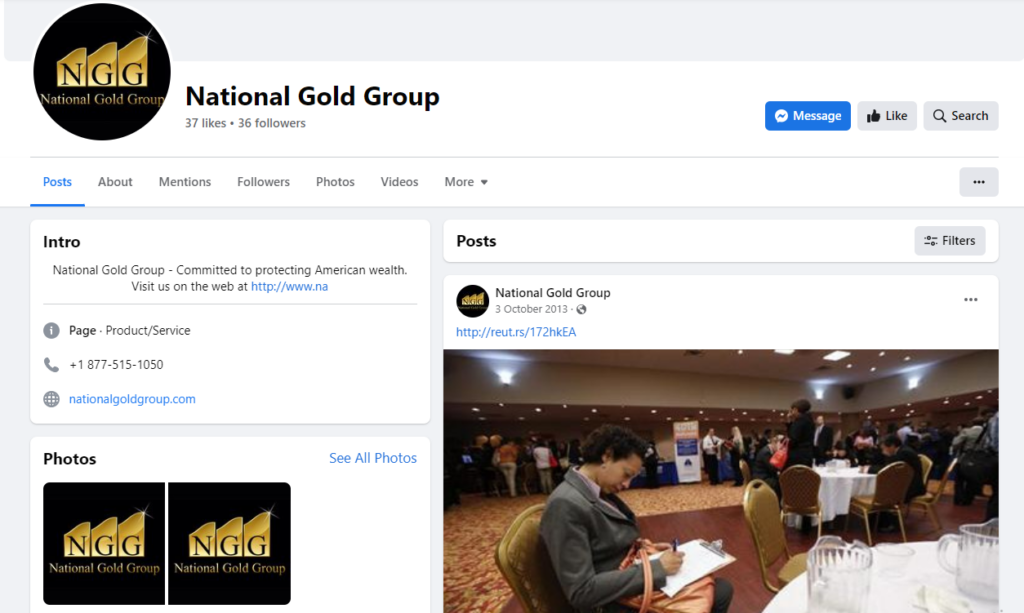Screen dimensions: 1024x613
Task: Click the phone icon in Intro
Action: coord(52,365)
